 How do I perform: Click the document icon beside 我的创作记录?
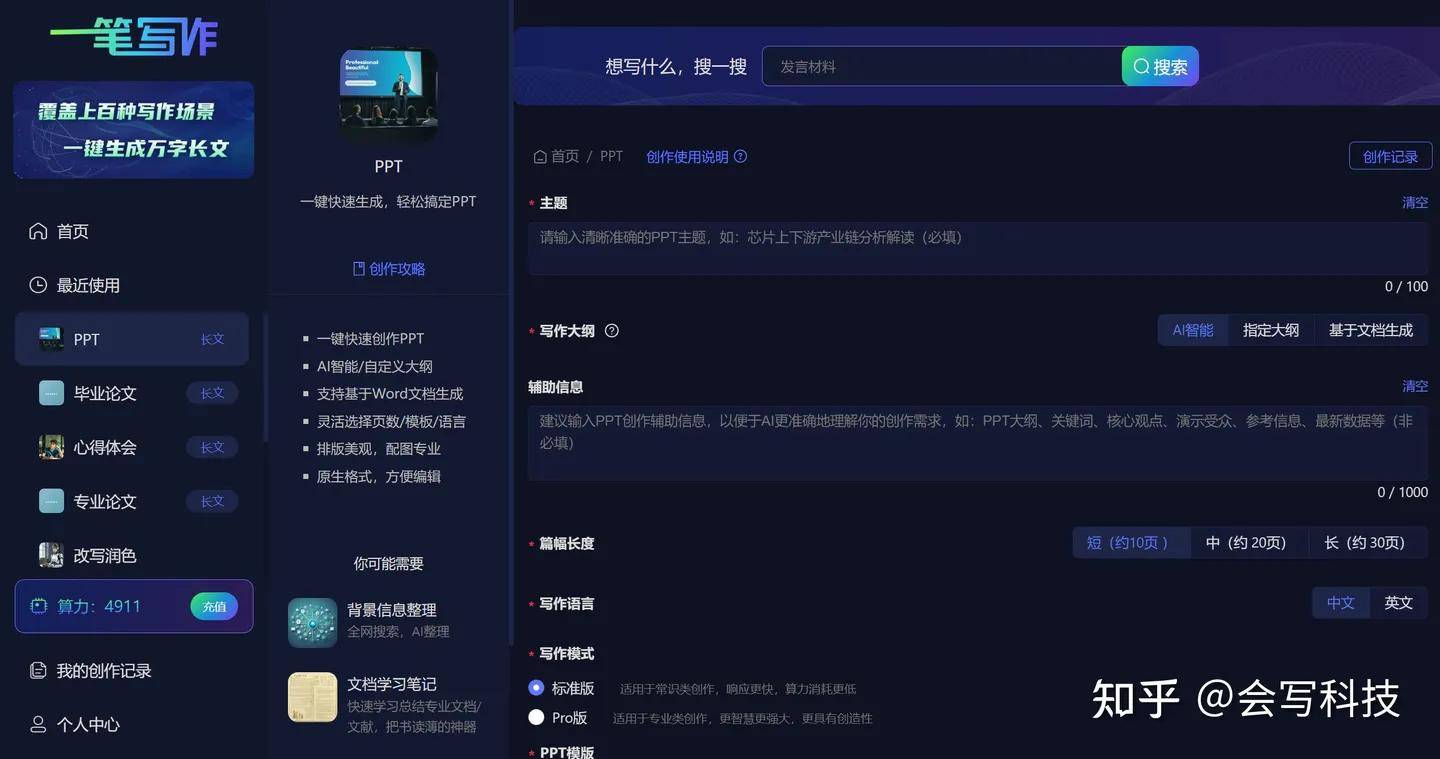pos(38,670)
